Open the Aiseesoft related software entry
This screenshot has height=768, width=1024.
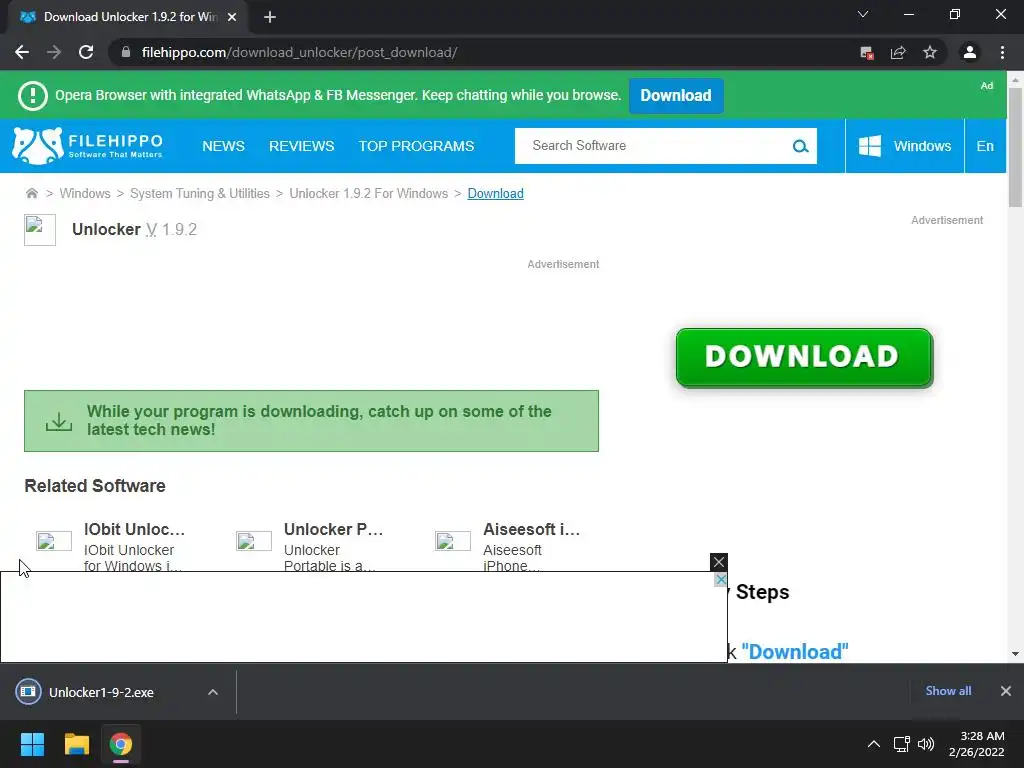[532, 529]
